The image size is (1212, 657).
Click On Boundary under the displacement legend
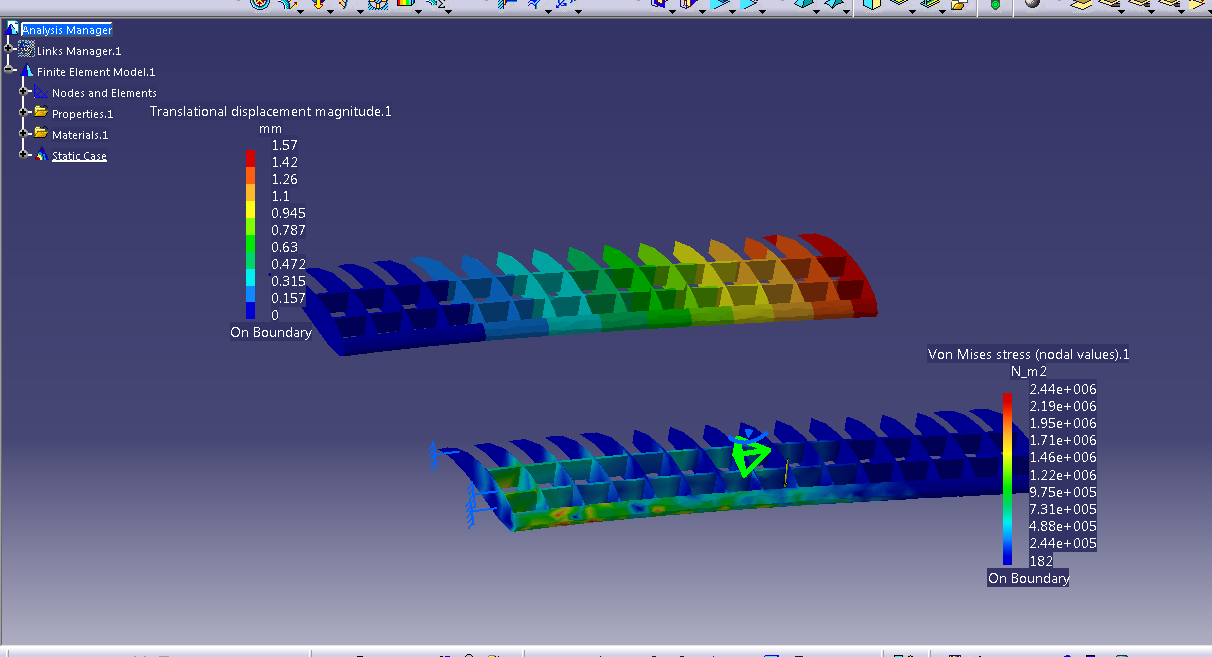(271, 332)
